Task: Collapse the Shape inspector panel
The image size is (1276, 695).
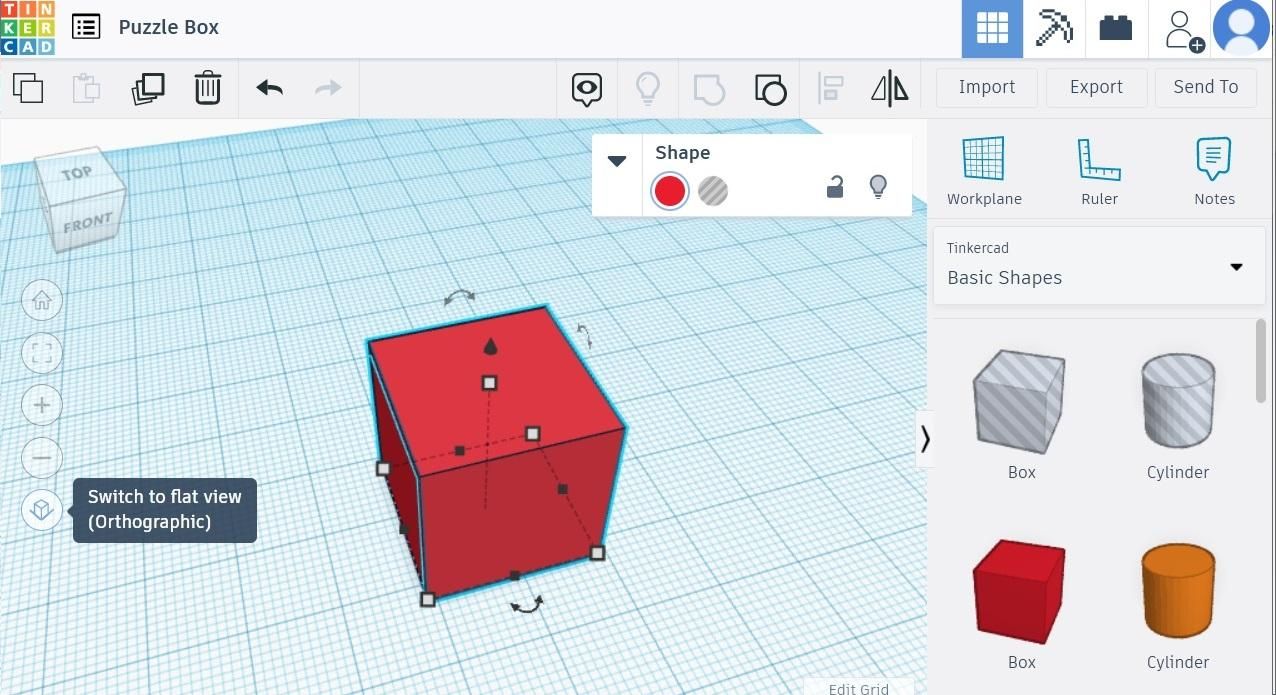Action: point(617,161)
